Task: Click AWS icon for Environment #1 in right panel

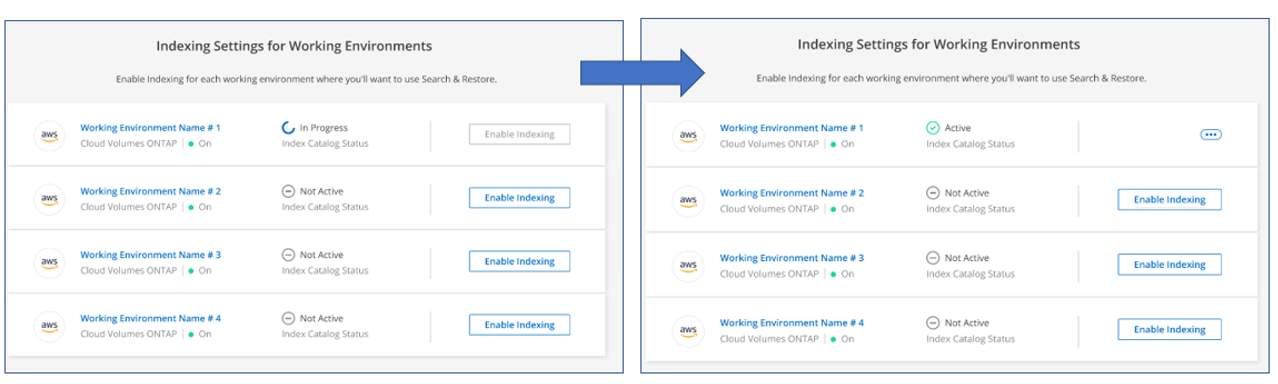Action: tap(688, 136)
